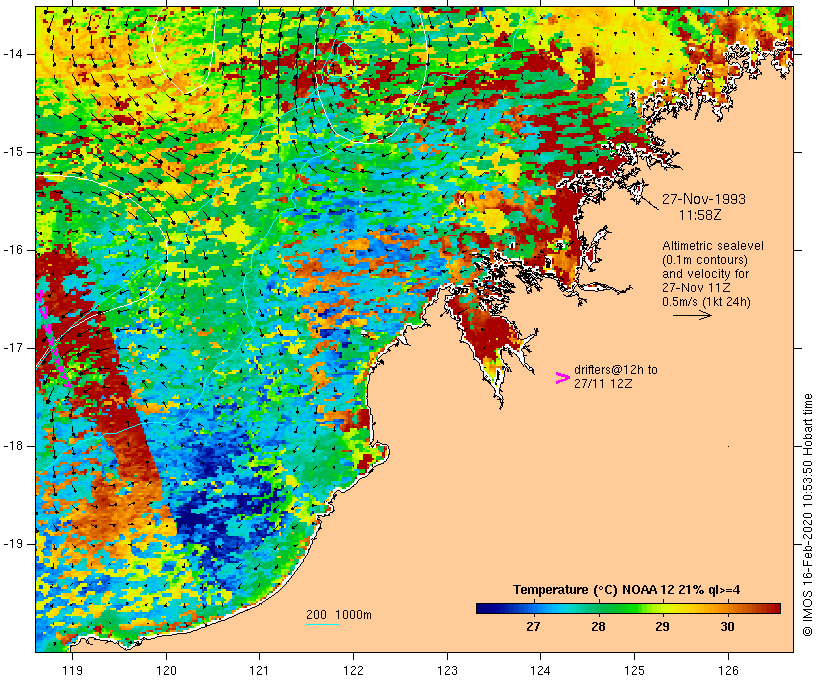
Task: Click the colorbar tick label 29
Action: point(663,627)
